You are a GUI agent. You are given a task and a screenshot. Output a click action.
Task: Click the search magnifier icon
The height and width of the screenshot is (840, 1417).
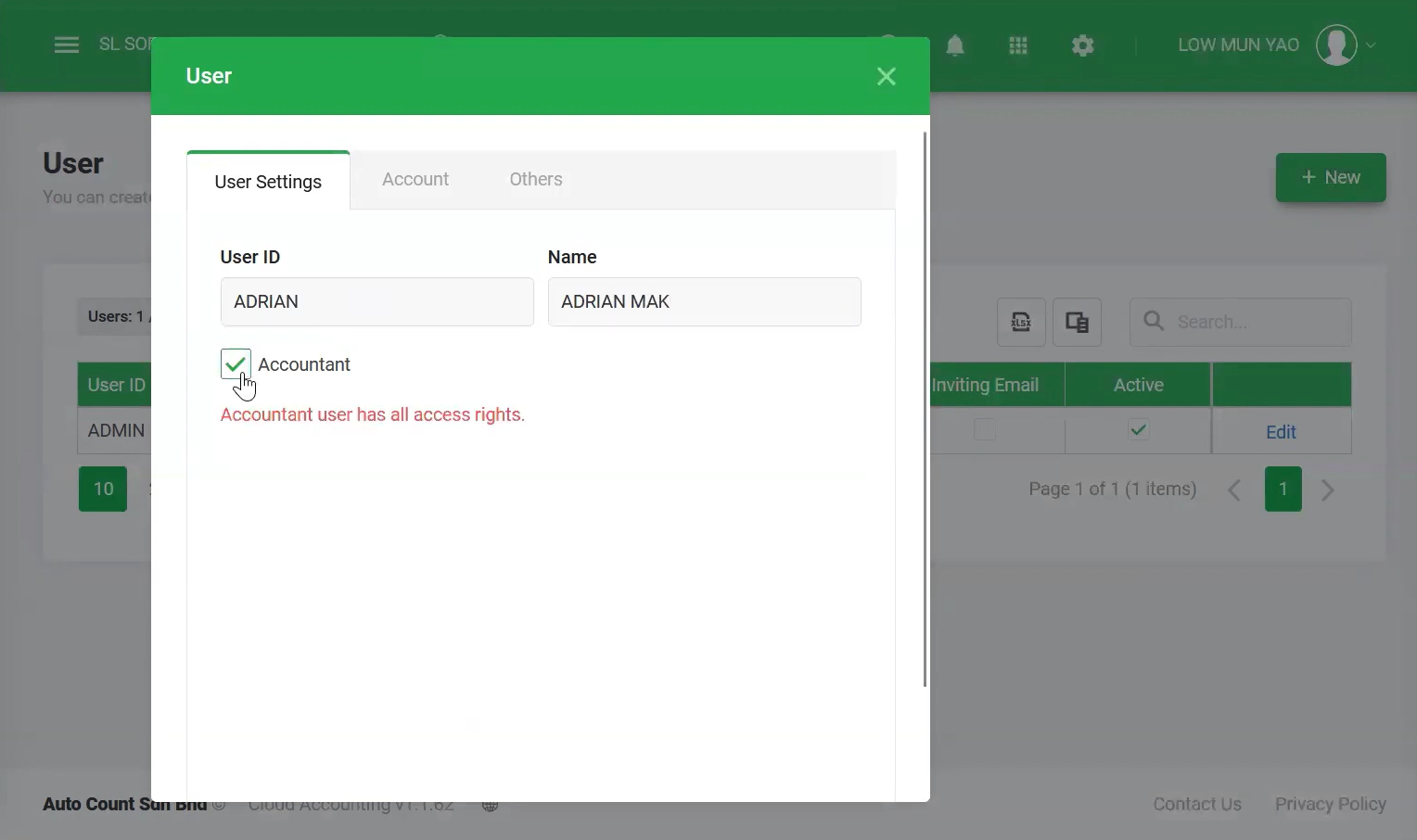click(x=1154, y=321)
